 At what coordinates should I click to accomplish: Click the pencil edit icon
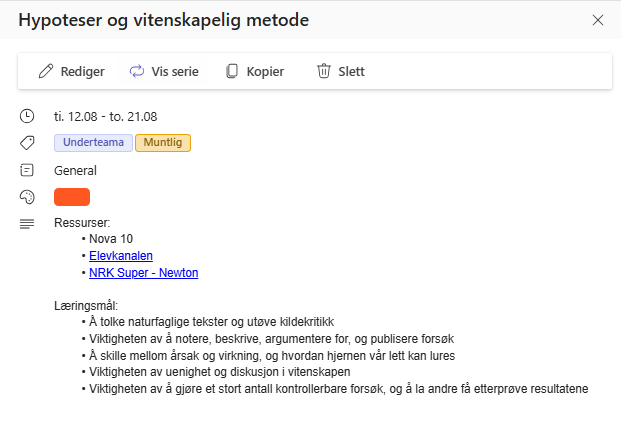coord(46,71)
